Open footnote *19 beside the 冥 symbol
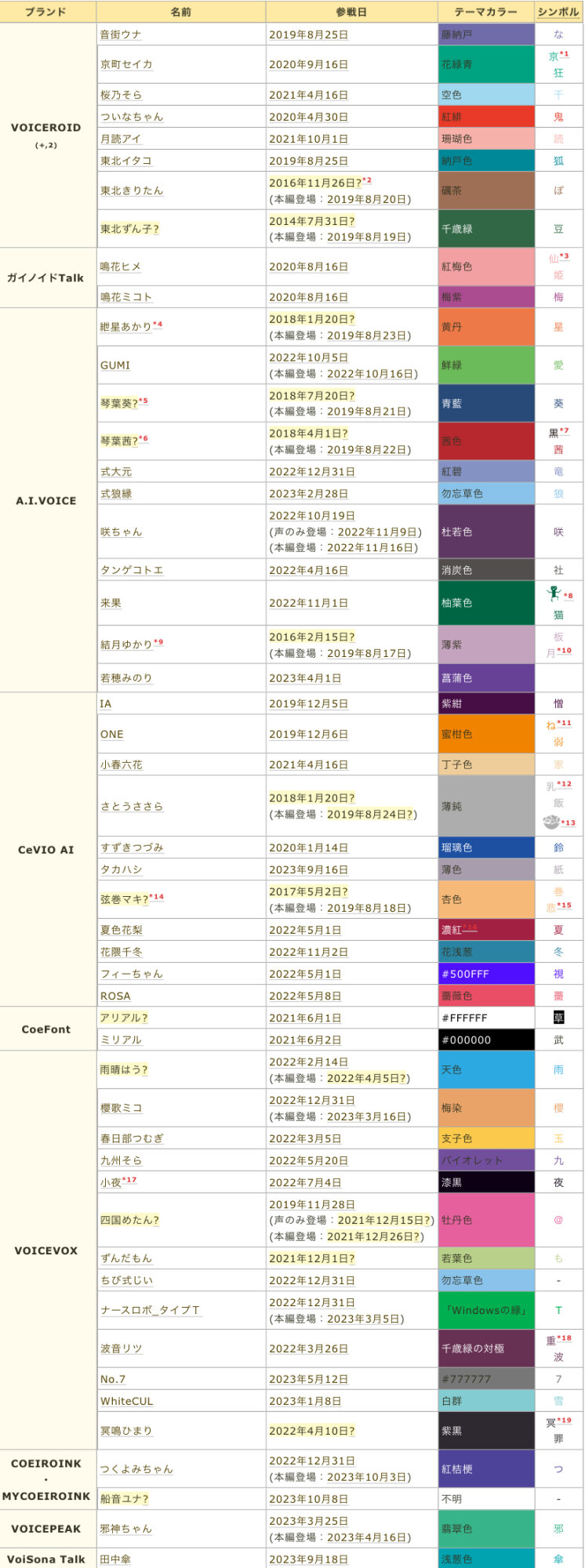 pos(564,1420)
